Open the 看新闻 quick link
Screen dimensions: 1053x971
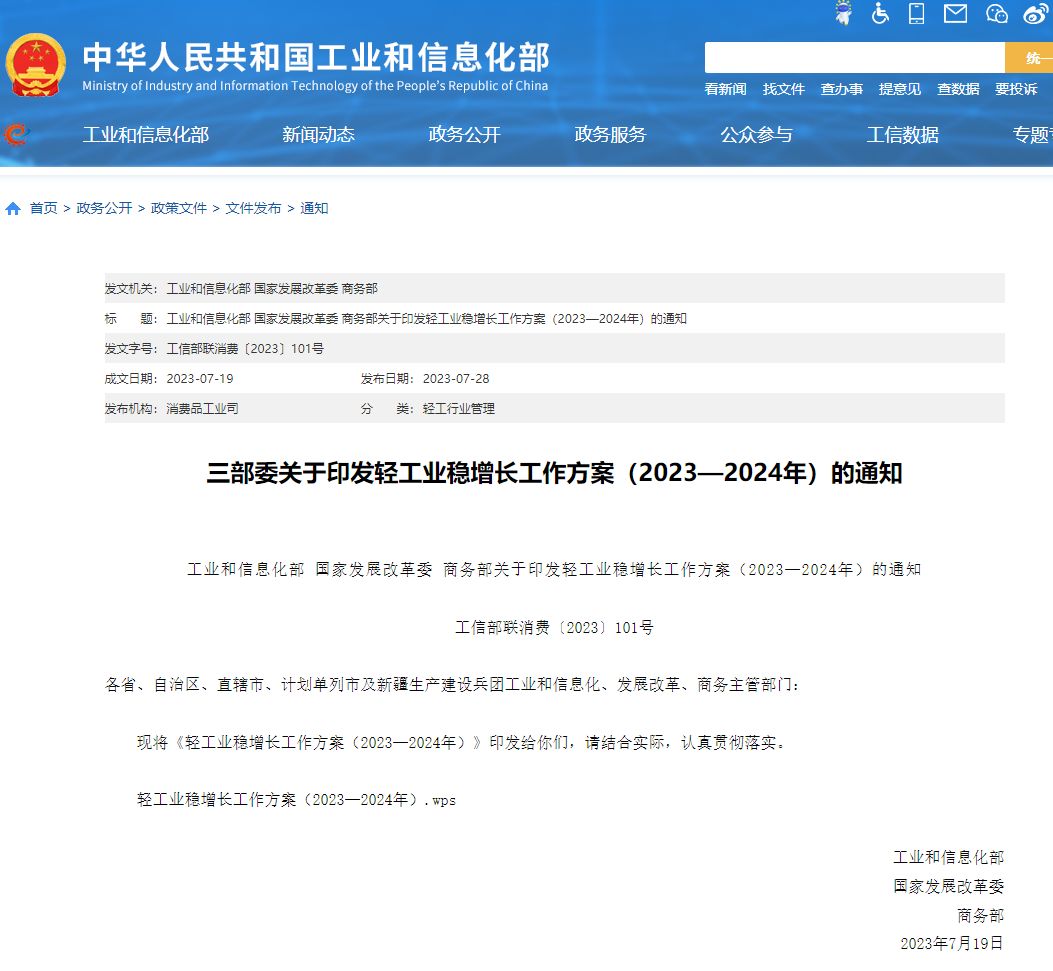click(725, 89)
